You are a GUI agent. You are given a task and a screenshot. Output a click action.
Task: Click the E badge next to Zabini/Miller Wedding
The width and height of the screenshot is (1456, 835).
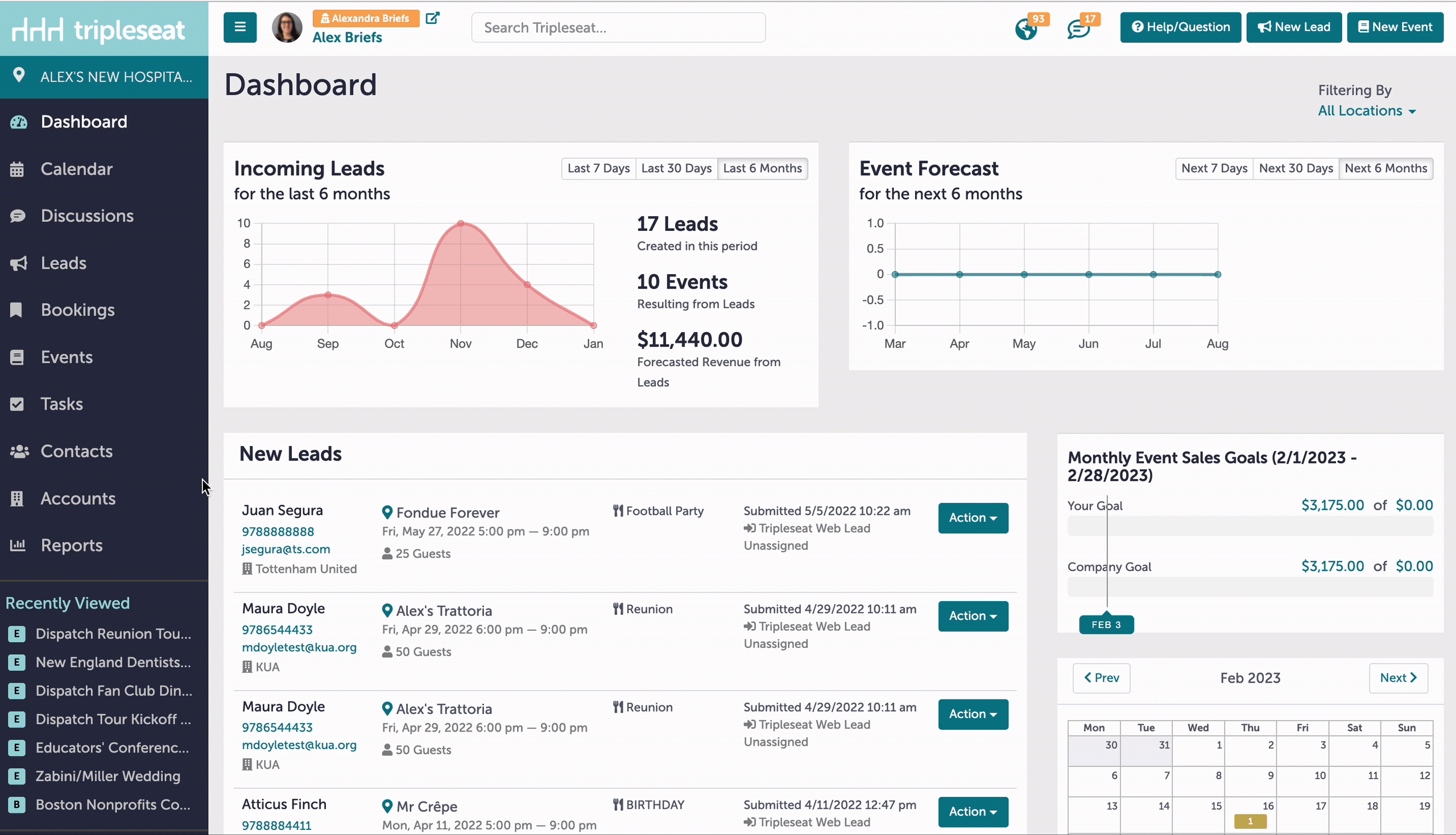pos(16,776)
